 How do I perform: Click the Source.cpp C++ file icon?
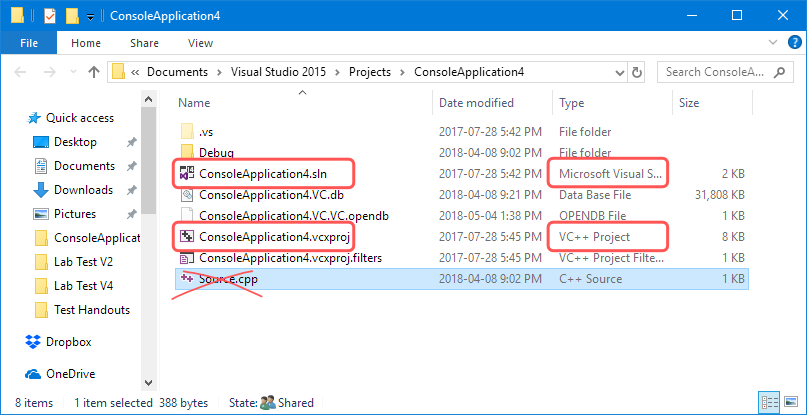coord(186,279)
